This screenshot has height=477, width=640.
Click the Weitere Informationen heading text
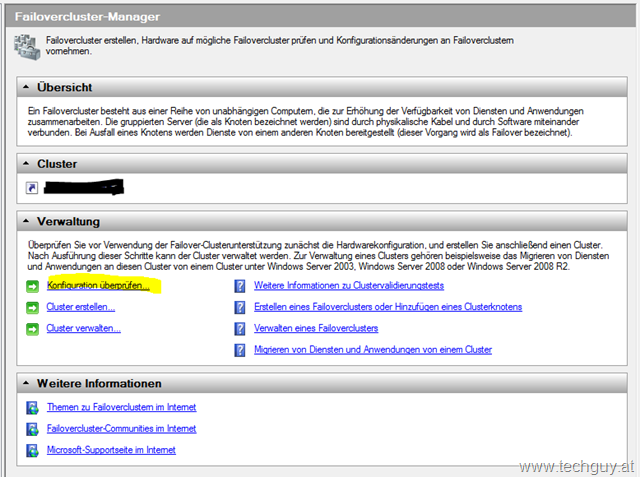(99, 384)
